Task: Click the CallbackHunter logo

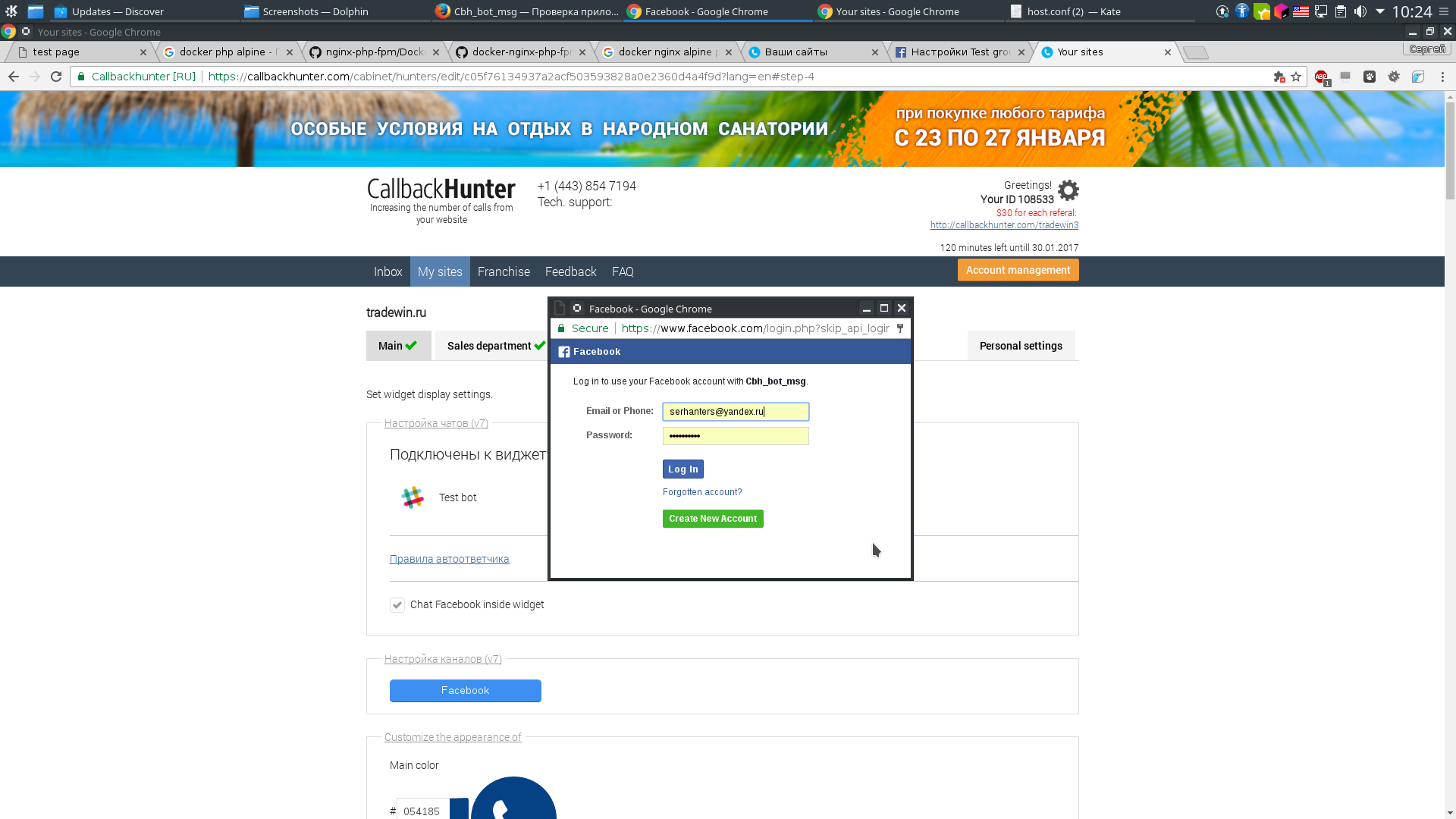Action: point(441,189)
